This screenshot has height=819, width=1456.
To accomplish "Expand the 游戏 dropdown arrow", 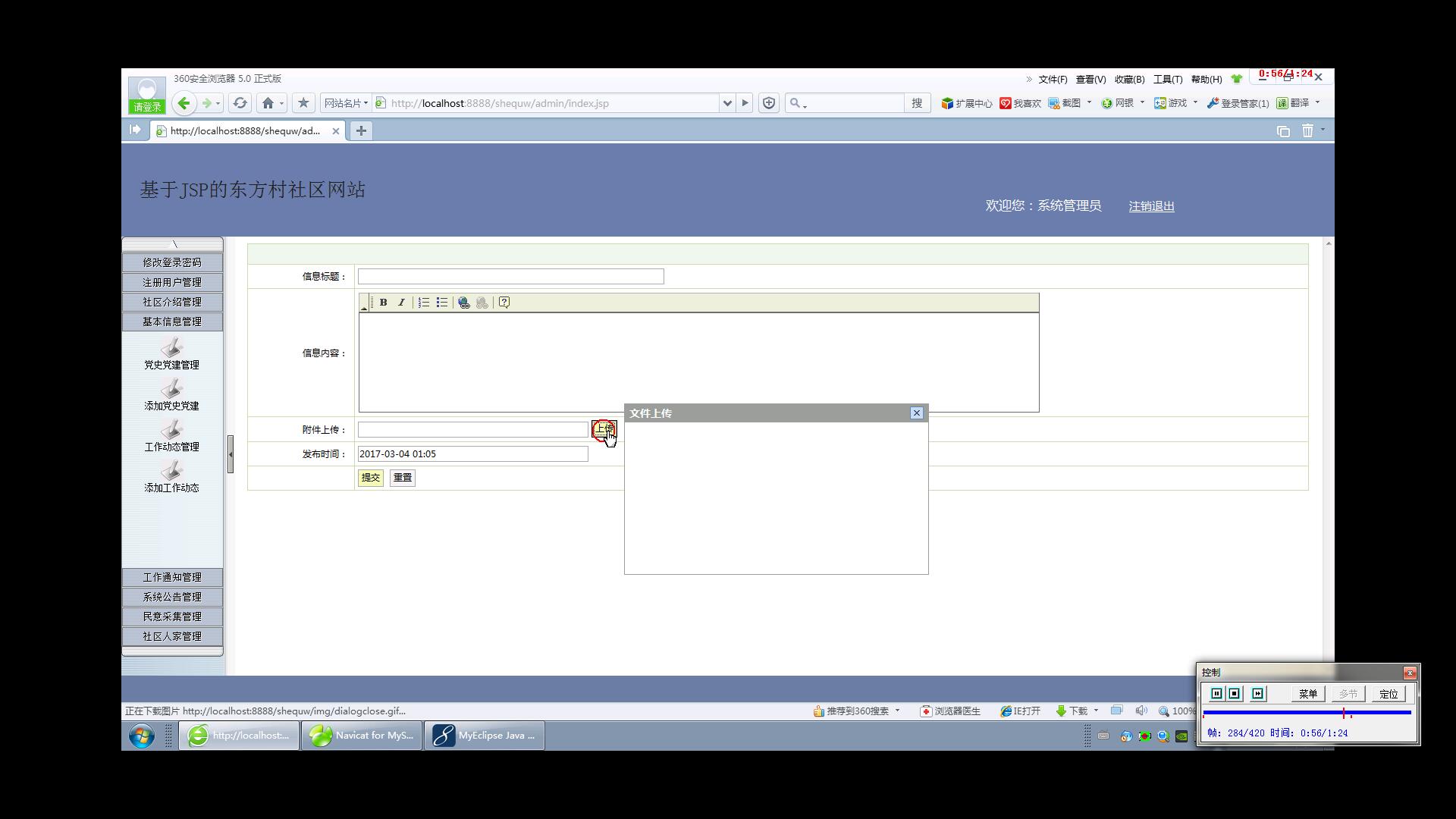I will tap(1195, 102).
